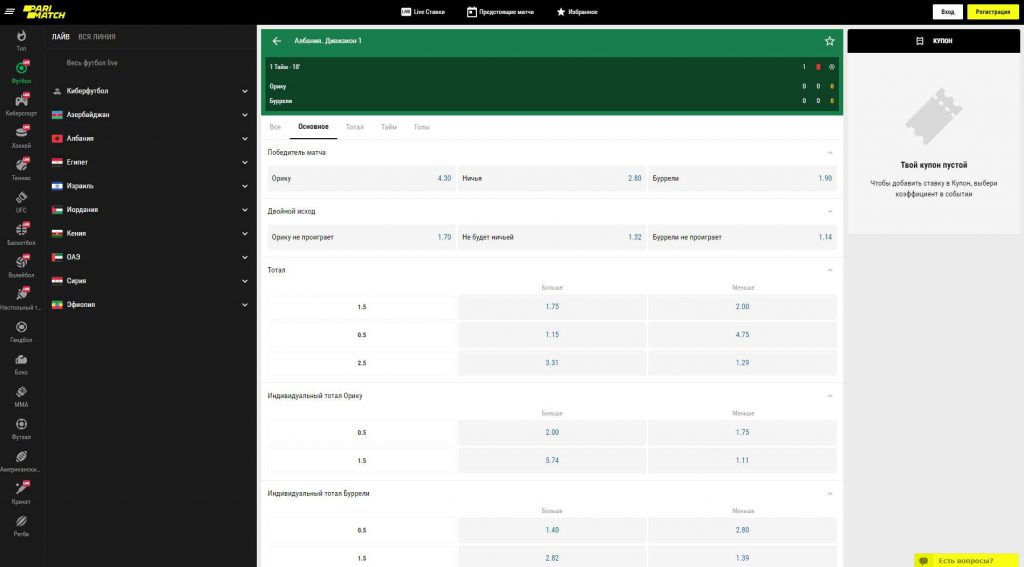The image size is (1024, 567).
Task: Collapse the Индивидуальный тотал Буррели section
Action: click(x=830, y=493)
